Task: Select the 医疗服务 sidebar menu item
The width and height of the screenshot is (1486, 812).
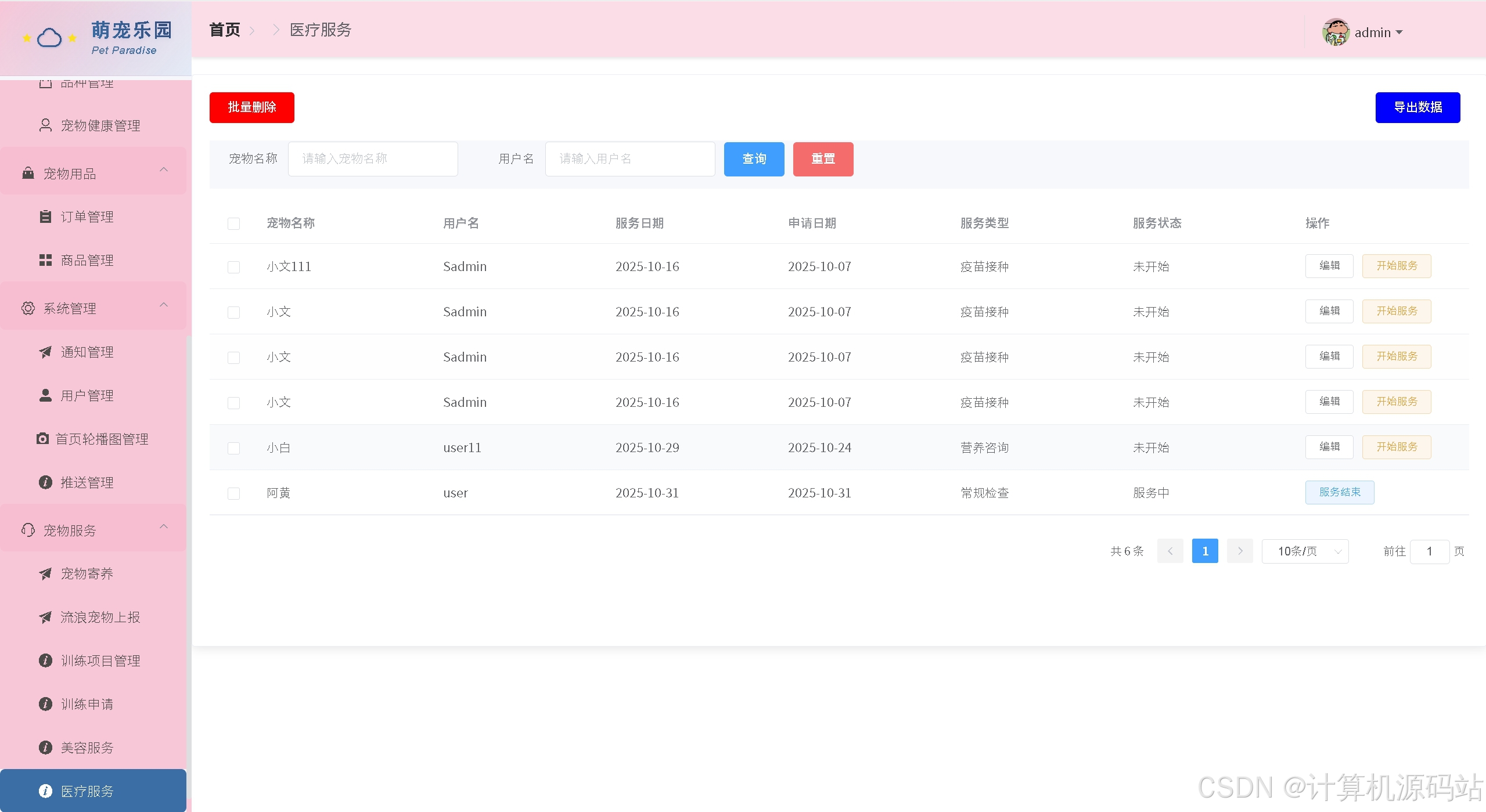Action: coord(93,791)
